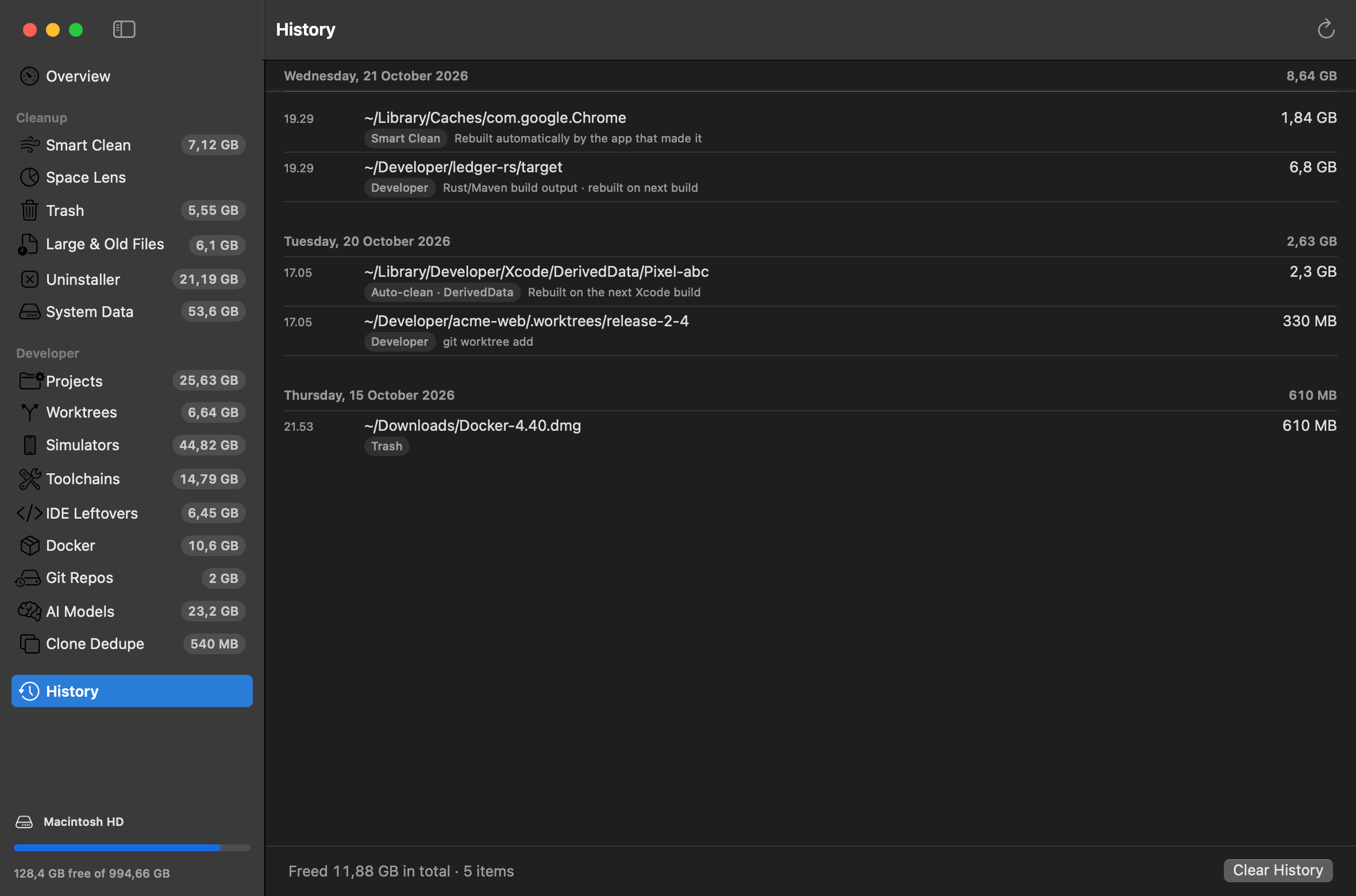Click the 540 MB Clone Dedupe badge

click(x=214, y=644)
